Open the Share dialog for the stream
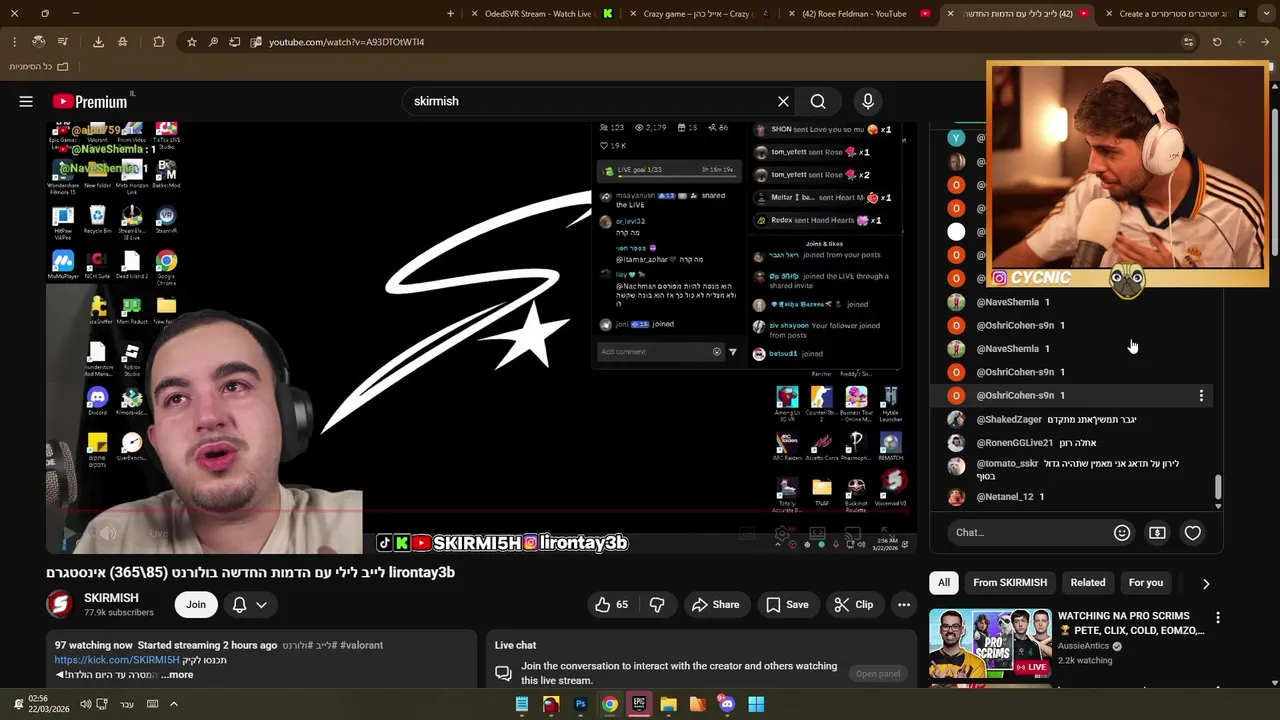Viewport: 1280px width, 720px height. click(715, 604)
